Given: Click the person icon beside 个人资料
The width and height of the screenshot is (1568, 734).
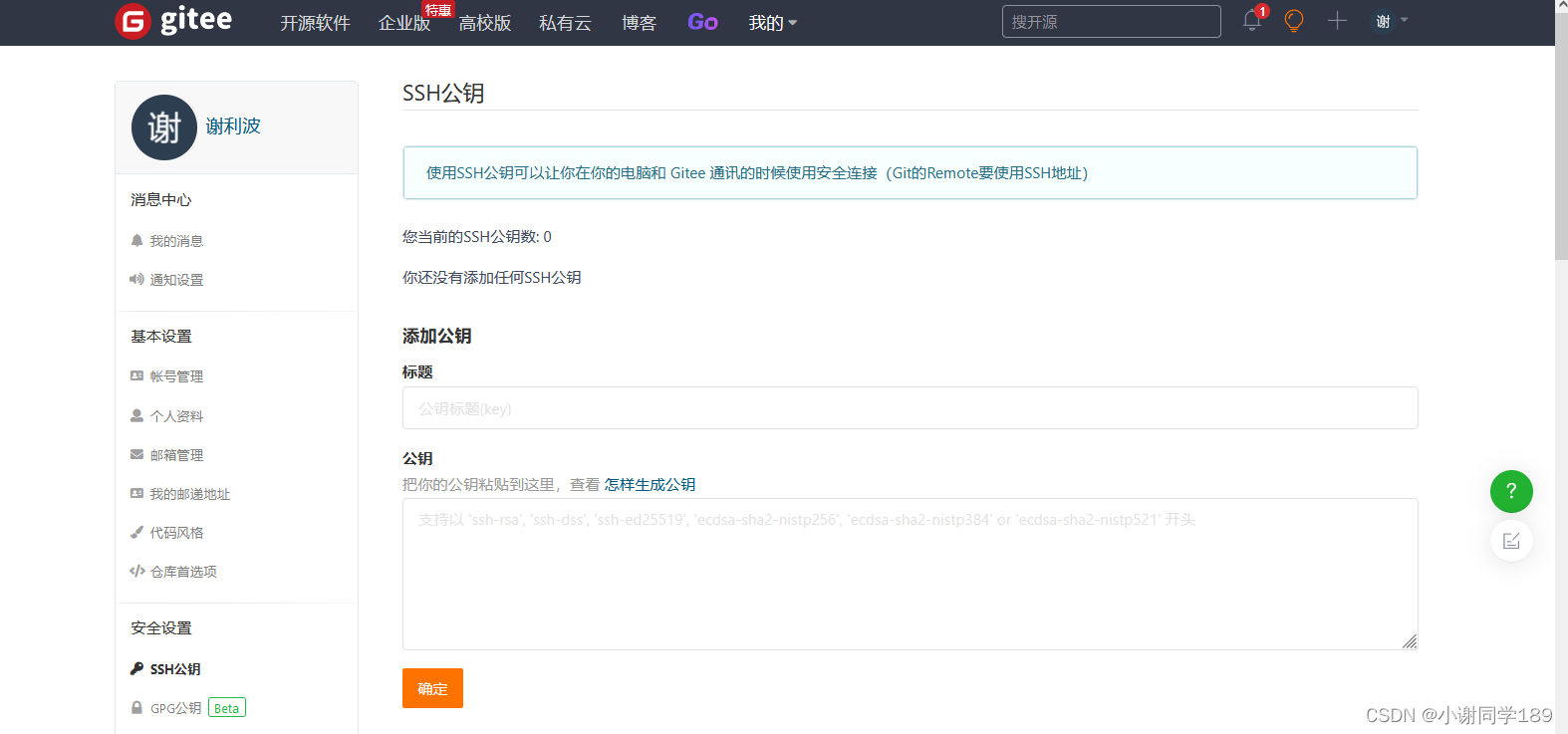Looking at the screenshot, I should [x=137, y=415].
